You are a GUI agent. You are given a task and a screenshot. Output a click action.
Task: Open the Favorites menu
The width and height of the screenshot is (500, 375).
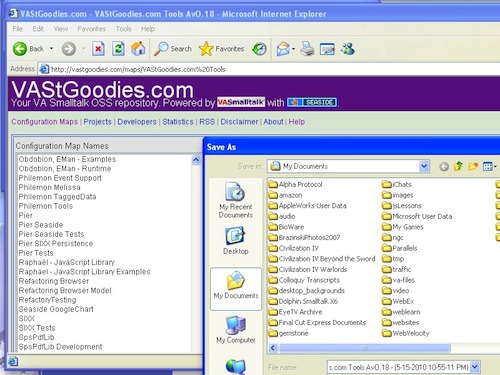coord(91,29)
